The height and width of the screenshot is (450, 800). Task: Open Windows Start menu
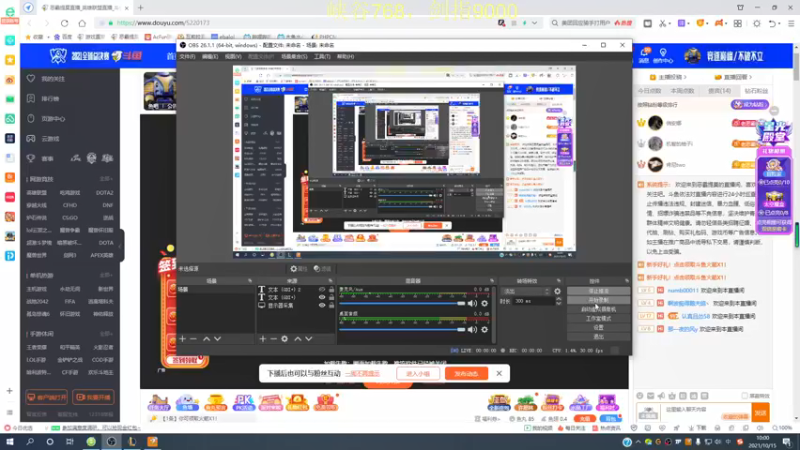point(10,442)
